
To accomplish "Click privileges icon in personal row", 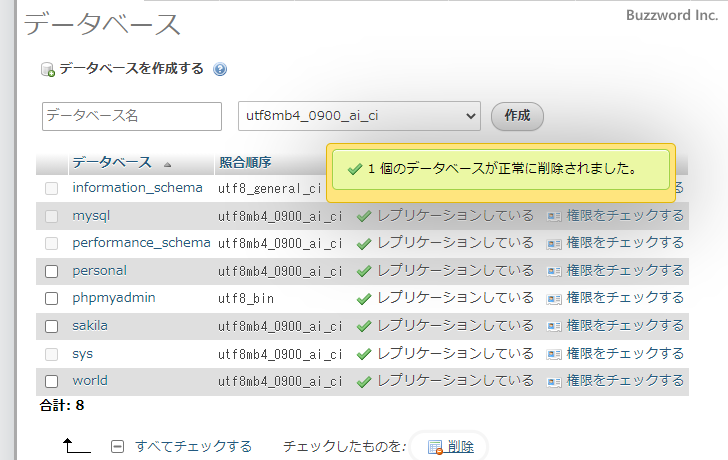I will point(554,271).
